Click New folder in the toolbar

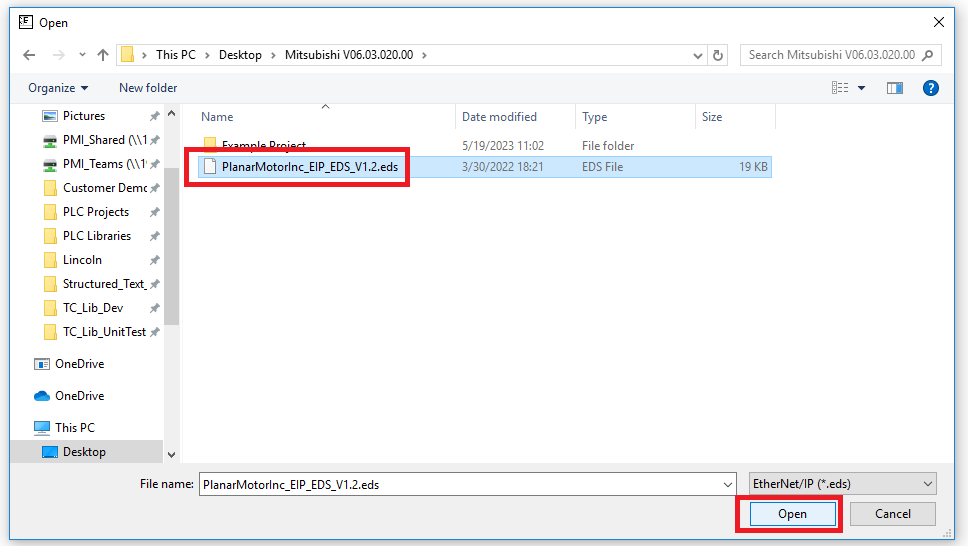click(x=148, y=88)
